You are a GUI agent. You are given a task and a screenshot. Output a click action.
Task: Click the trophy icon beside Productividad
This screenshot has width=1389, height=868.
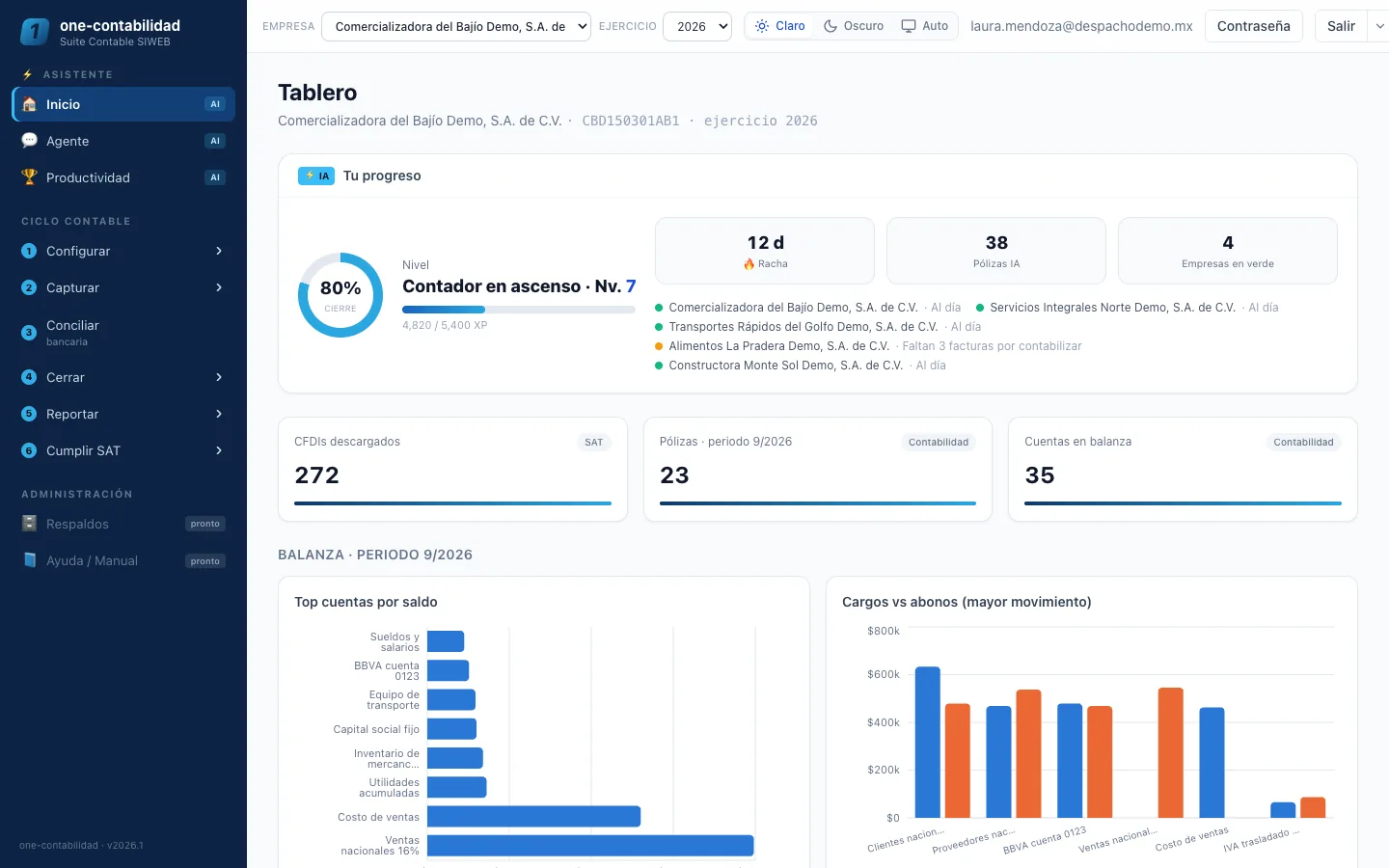29,177
